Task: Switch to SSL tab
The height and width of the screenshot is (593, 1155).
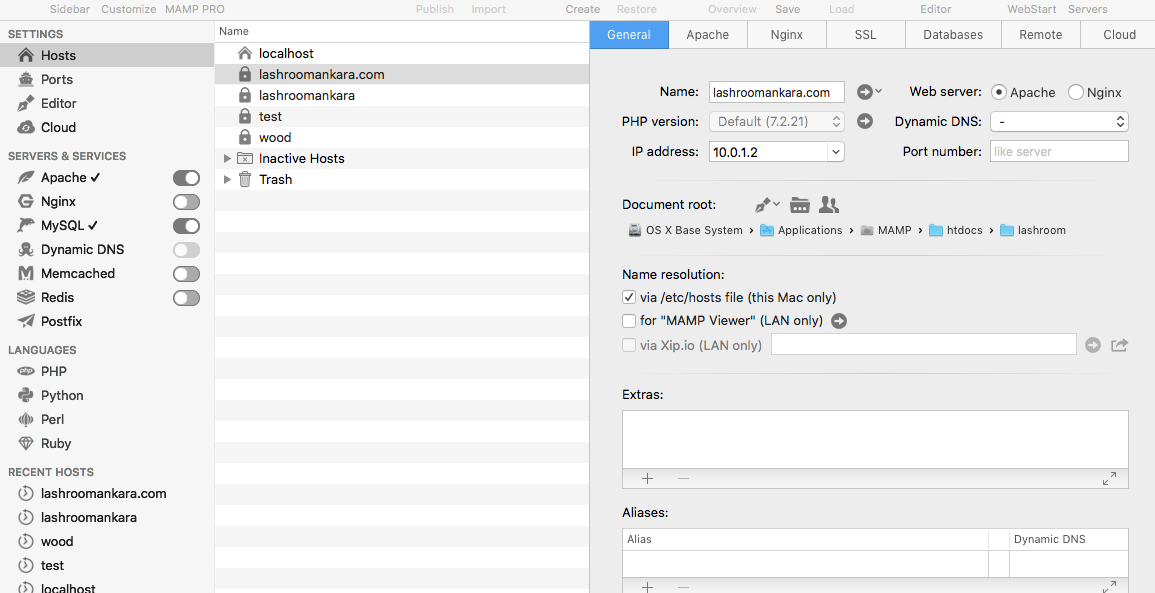Action: point(866,35)
